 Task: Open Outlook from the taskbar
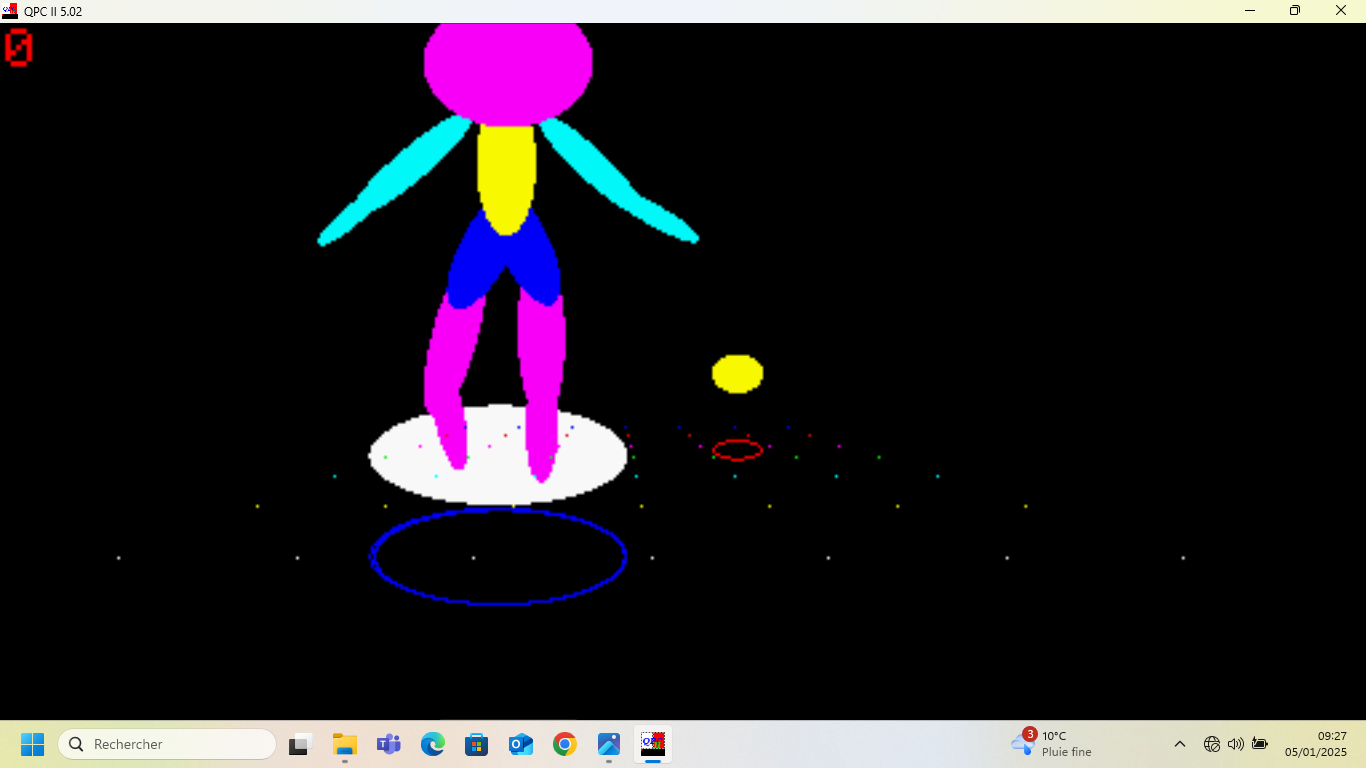521,744
